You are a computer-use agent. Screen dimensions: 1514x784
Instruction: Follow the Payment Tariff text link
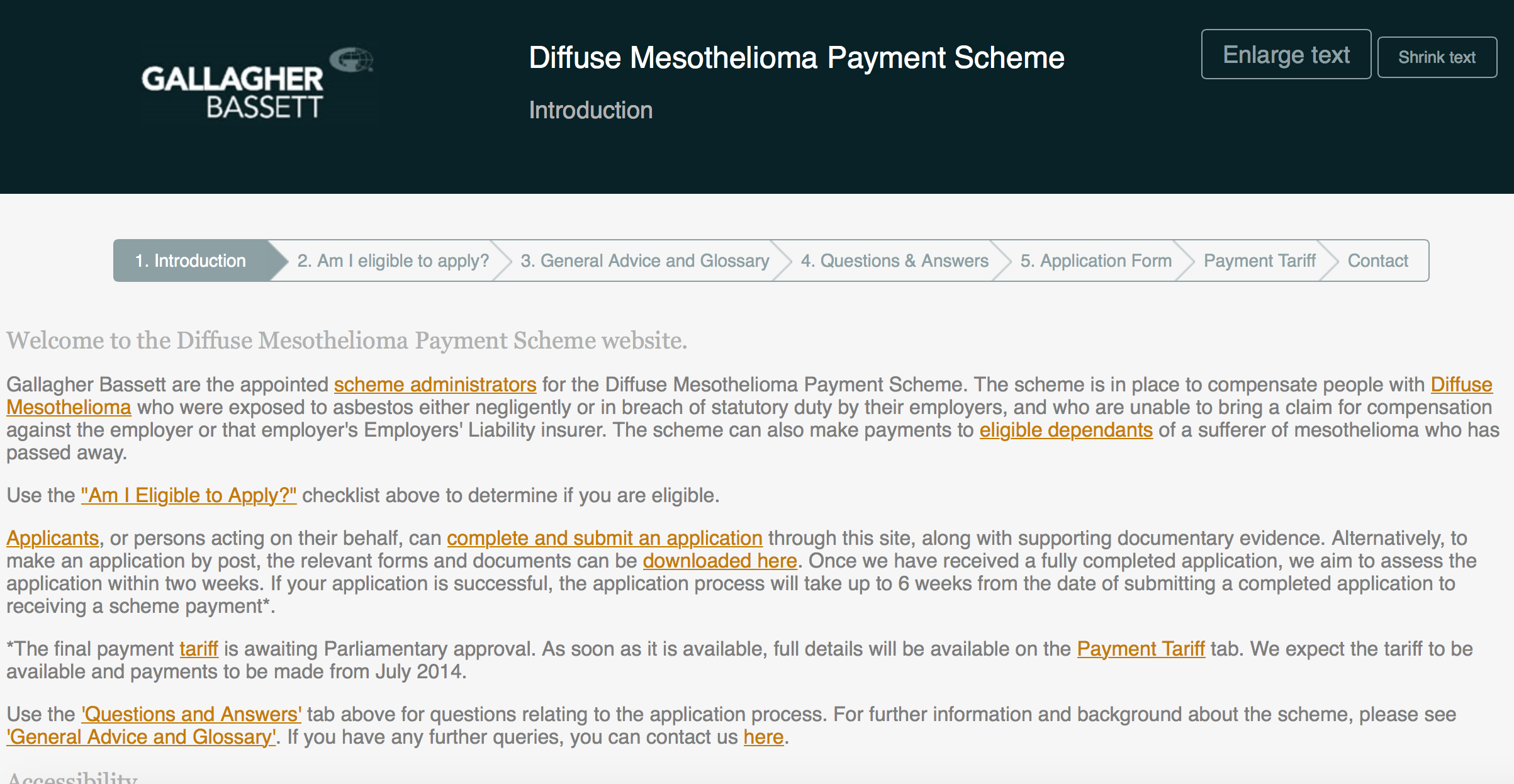1141,649
